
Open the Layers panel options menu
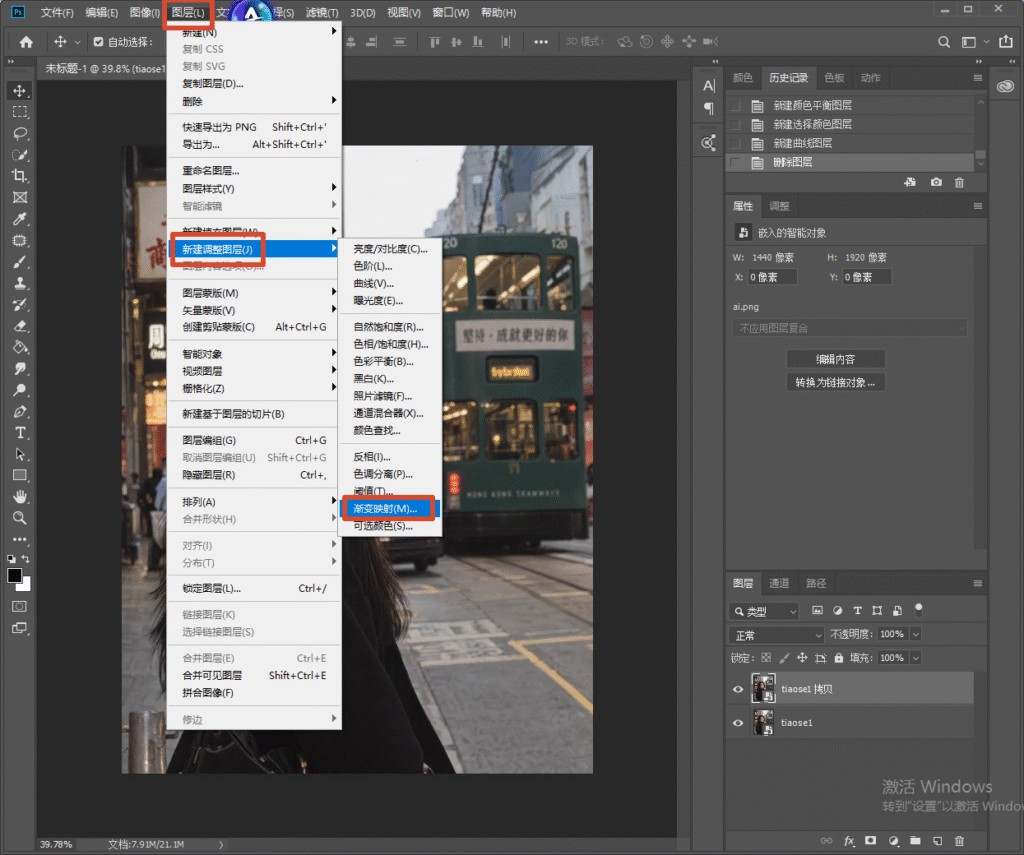(978, 583)
